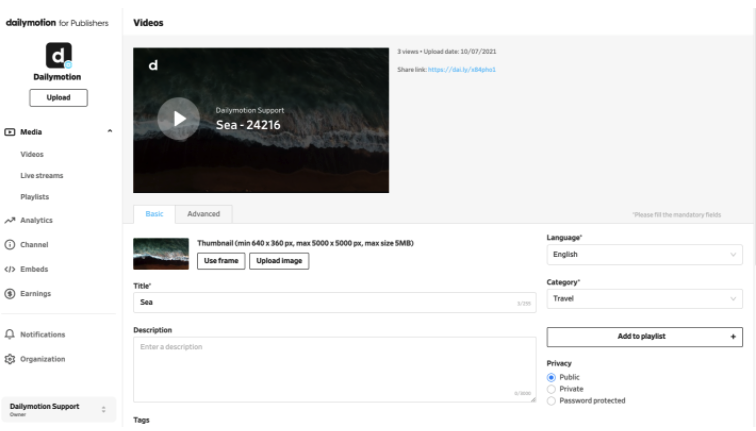Click the Organization gear icon
This screenshot has width=756, height=431.
click(10, 359)
